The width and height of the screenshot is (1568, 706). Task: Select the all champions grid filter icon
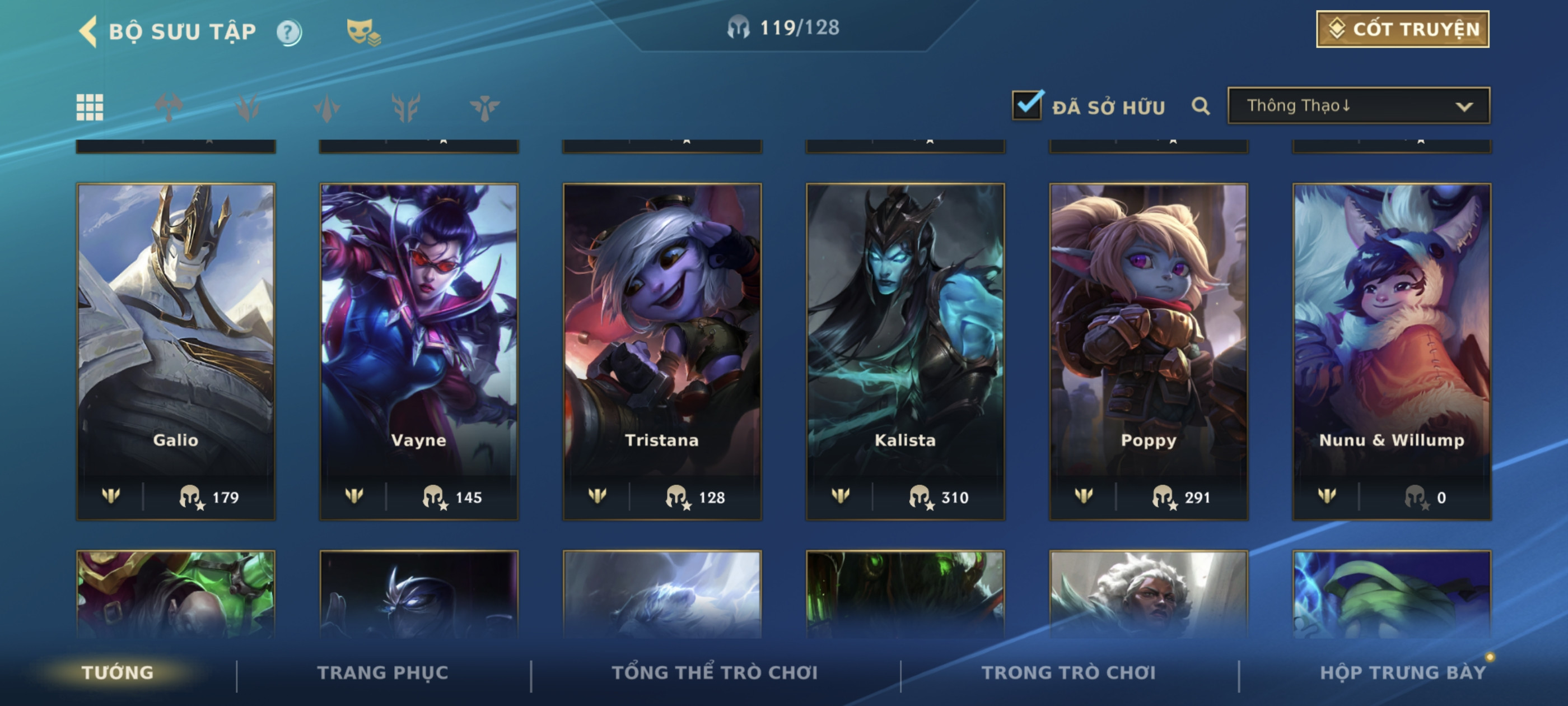[x=90, y=107]
